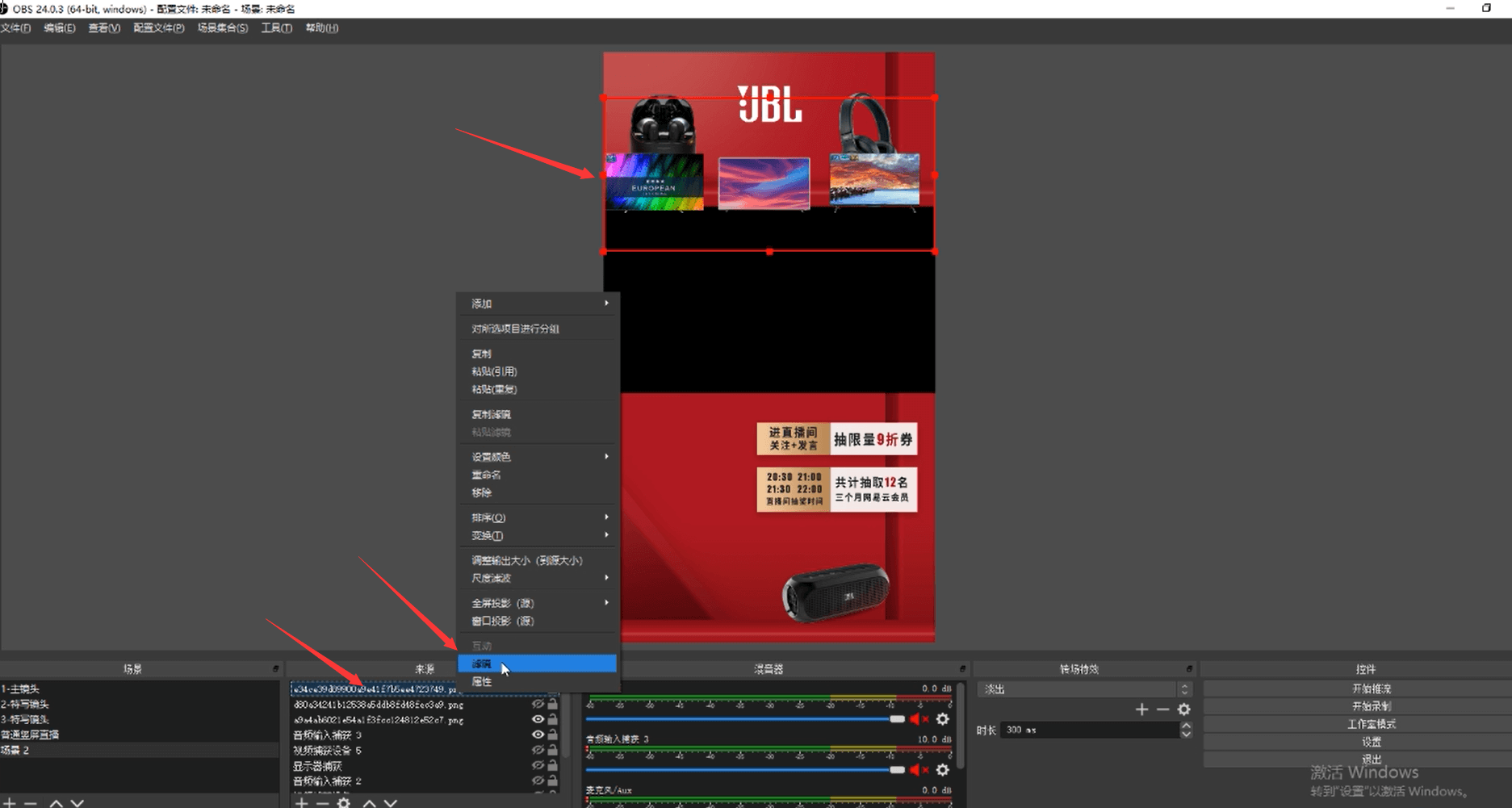The width and height of the screenshot is (1512, 808).
Task: Select scene 普通竖屏直播 in Scenes list
Action: [139, 735]
